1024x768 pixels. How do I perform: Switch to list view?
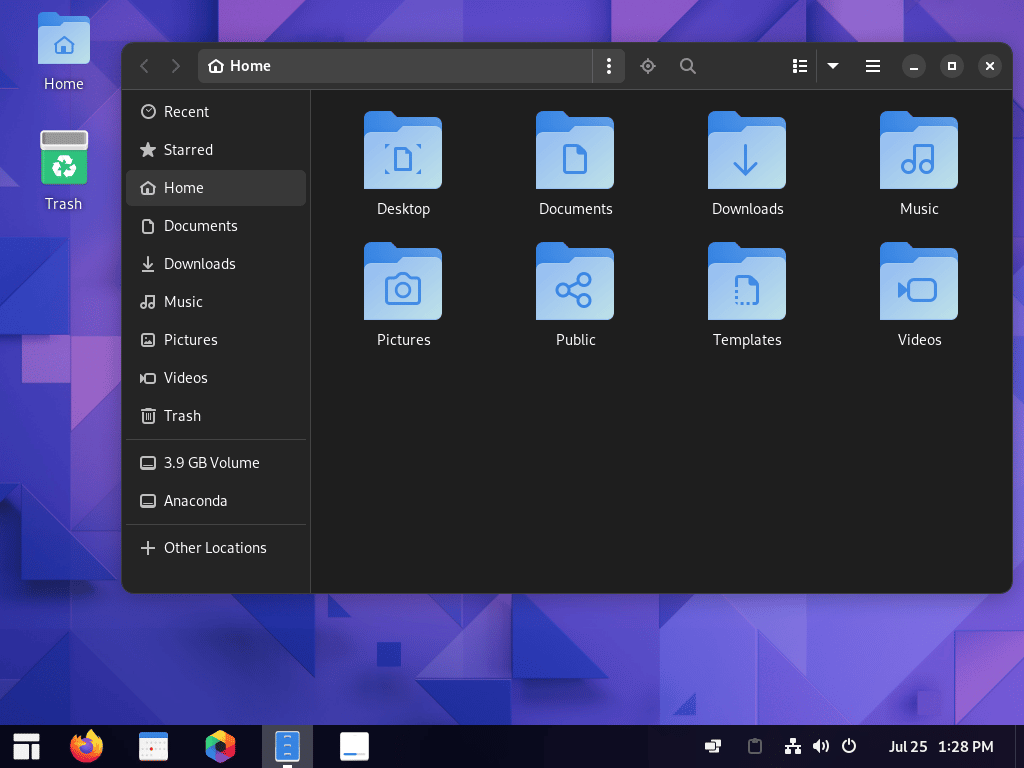pos(800,66)
